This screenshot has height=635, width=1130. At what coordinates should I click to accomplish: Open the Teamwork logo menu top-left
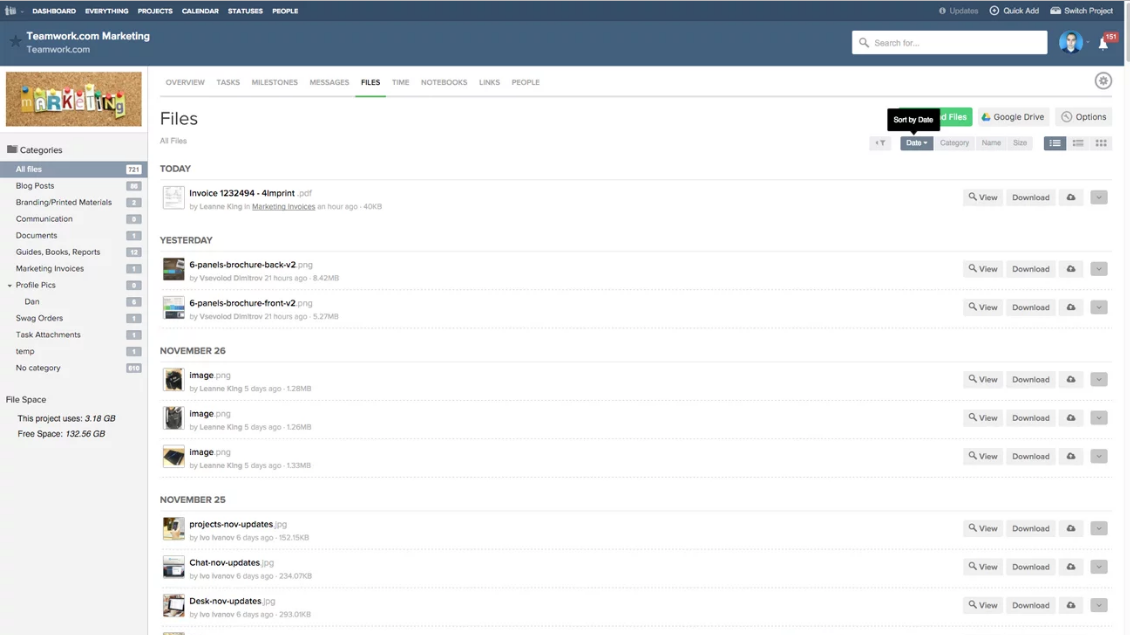coord(12,11)
